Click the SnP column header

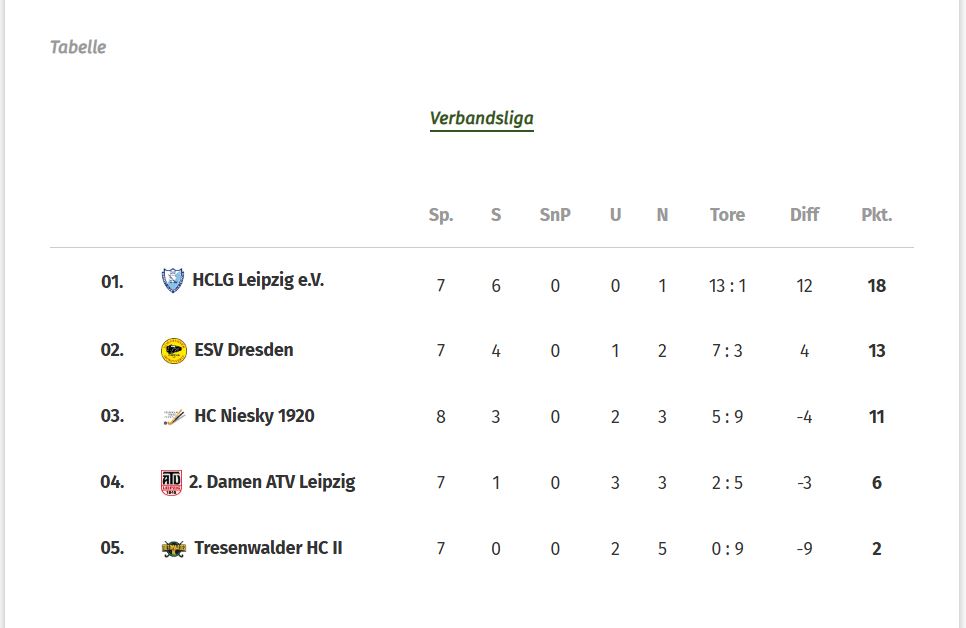click(x=555, y=214)
